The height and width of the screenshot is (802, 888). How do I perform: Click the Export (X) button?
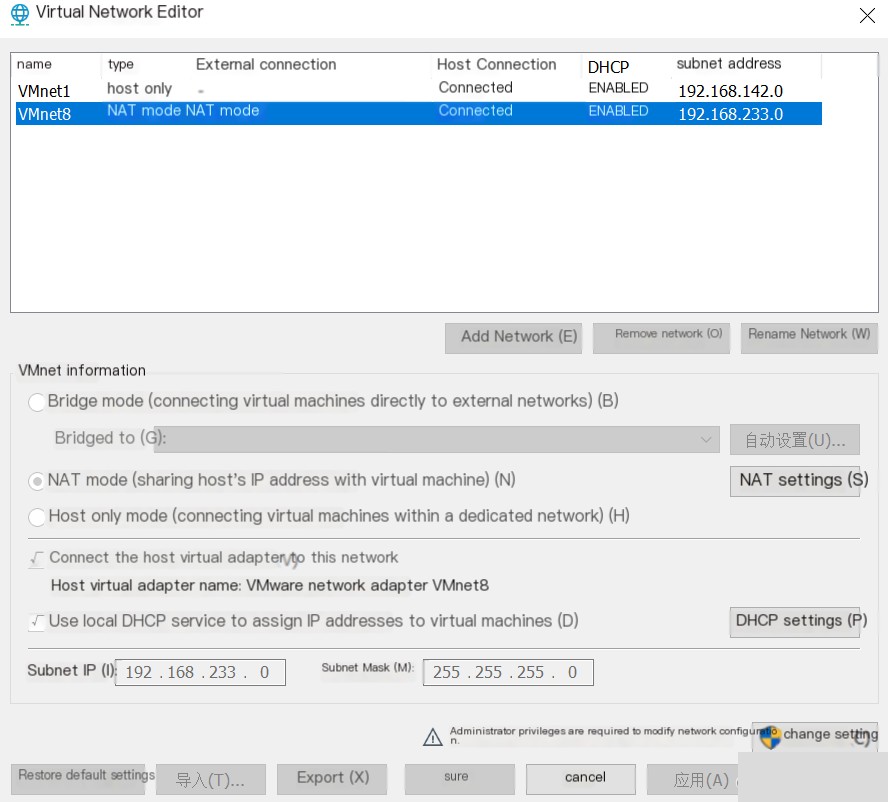pos(332,779)
